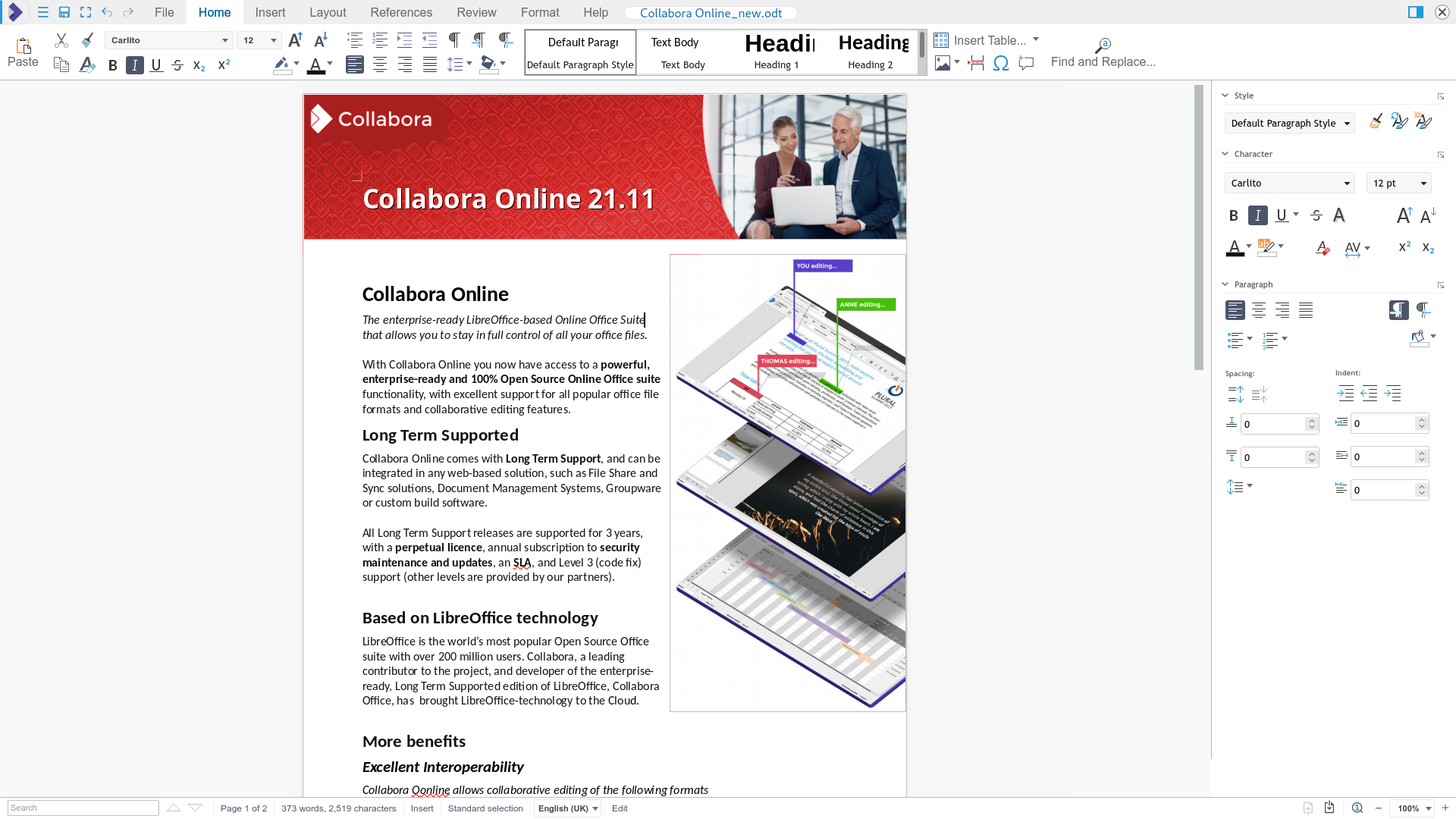Insert an unordered bullet list
1456x819 pixels.
click(x=355, y=40)
